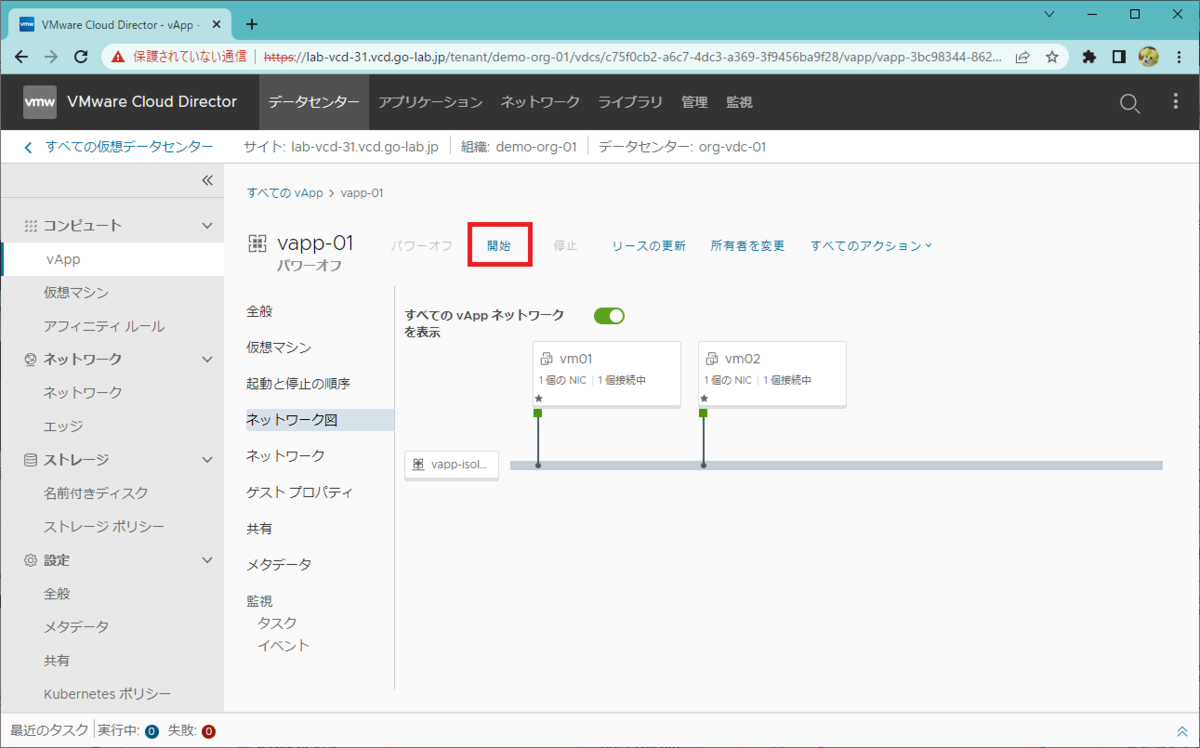Click the Networking section icon in sidebar

(30, 359)
